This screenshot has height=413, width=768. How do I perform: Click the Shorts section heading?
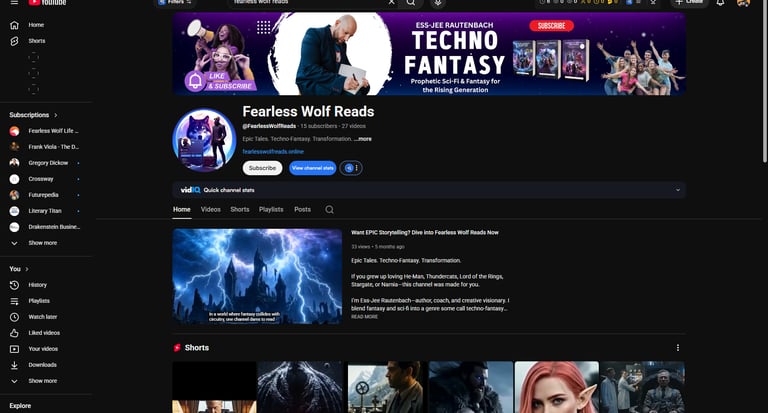tap(196, 348)
